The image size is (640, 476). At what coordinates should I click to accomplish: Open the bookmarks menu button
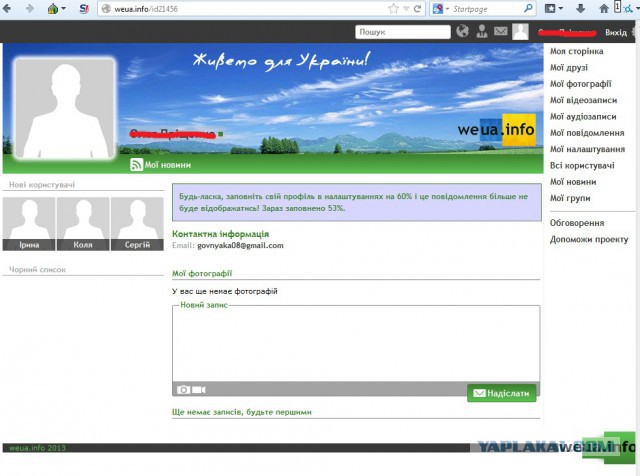point(553,8)
